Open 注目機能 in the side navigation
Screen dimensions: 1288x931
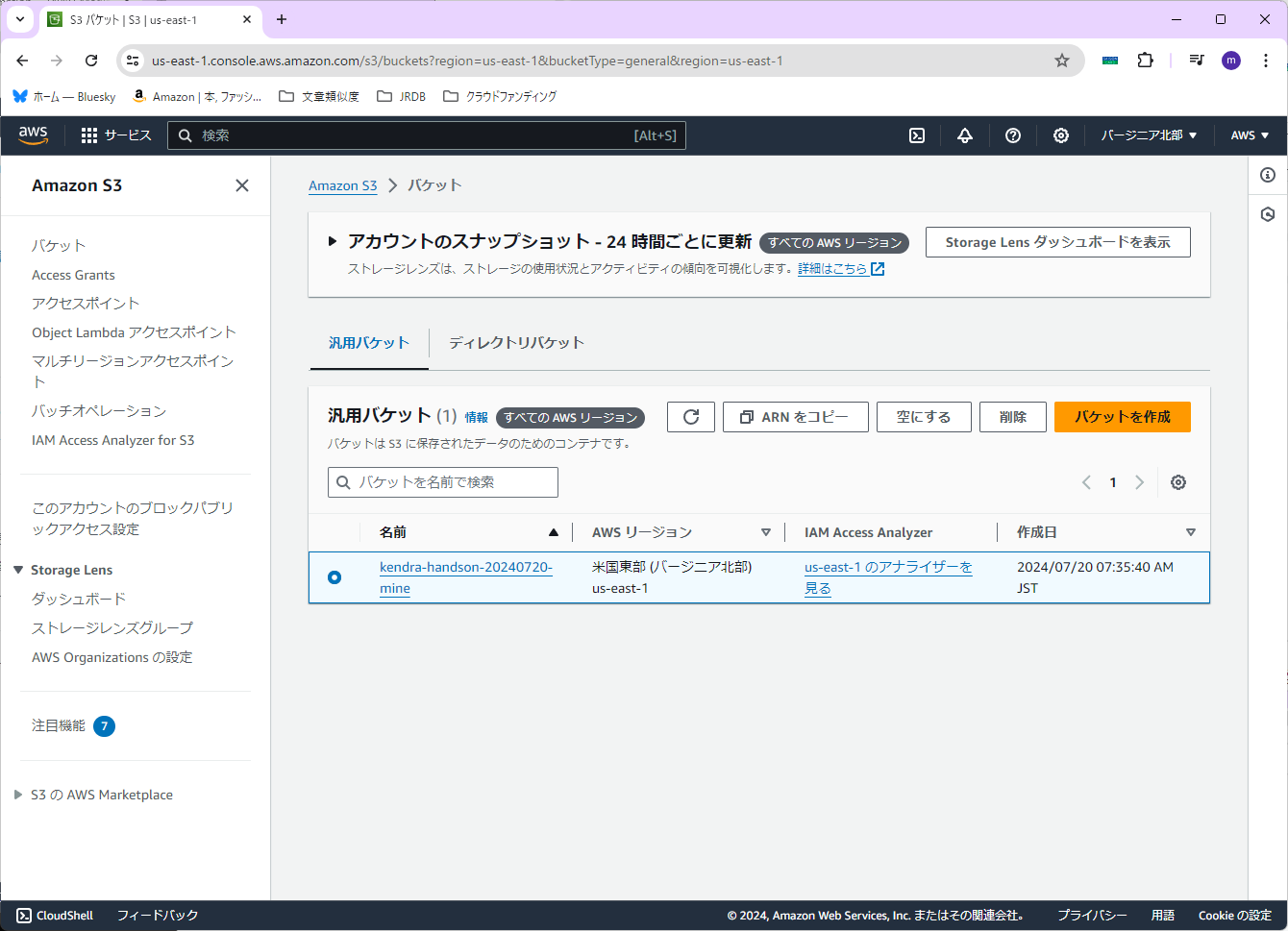pos(59,725)
